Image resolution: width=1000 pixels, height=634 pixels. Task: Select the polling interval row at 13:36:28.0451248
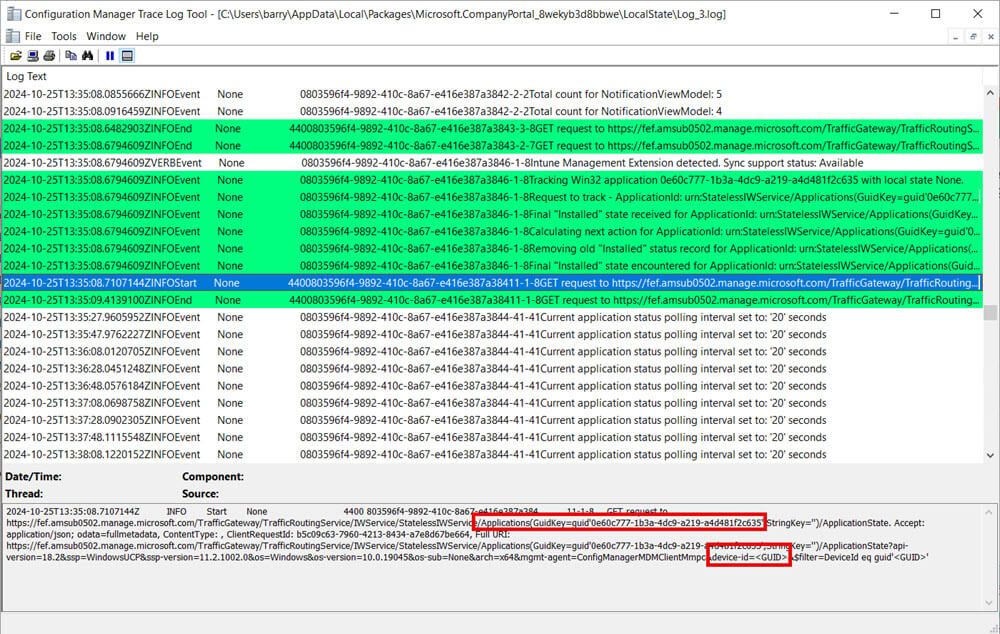coord(492,369)
